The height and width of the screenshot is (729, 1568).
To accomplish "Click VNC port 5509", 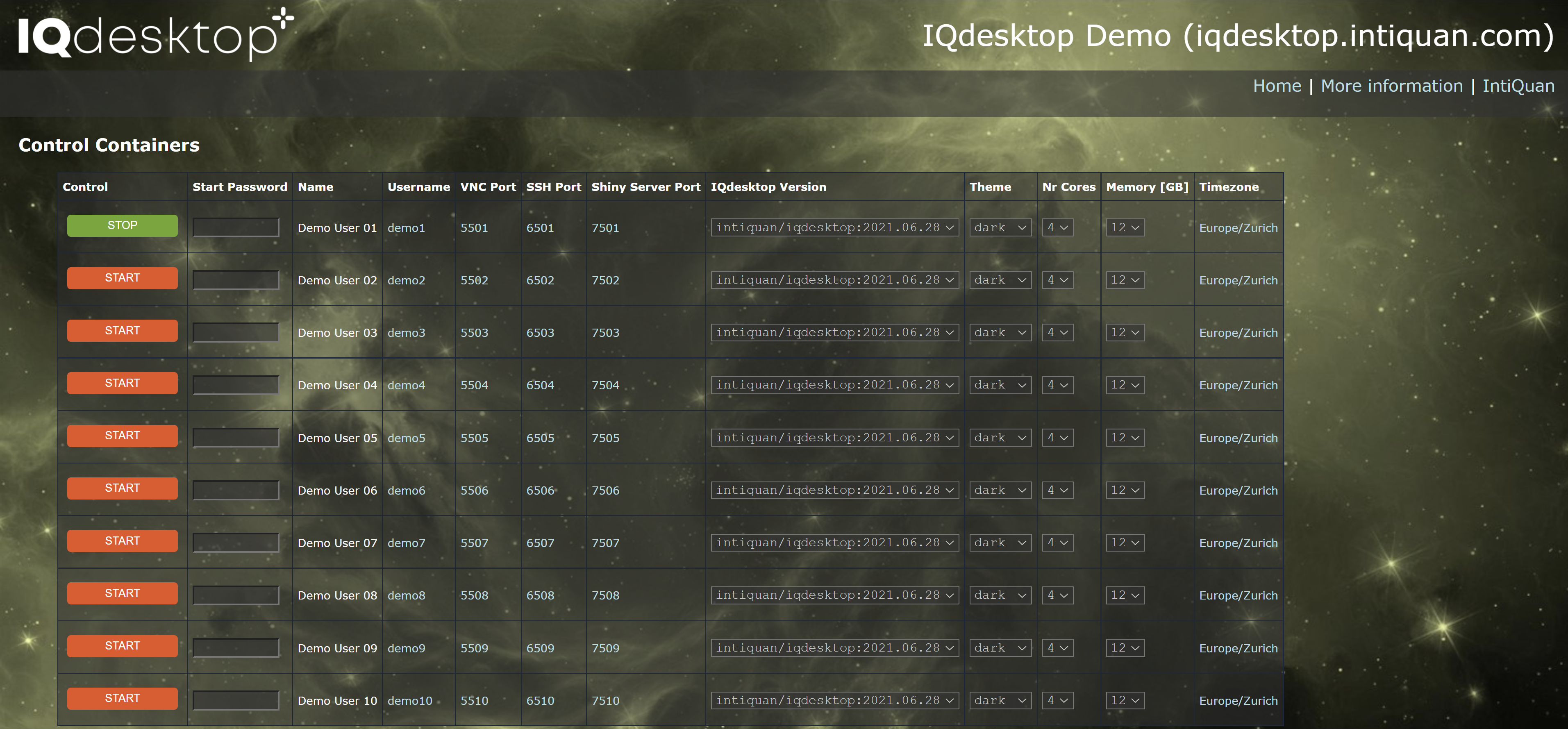I will pyautogui.click(x=474, y=649).
